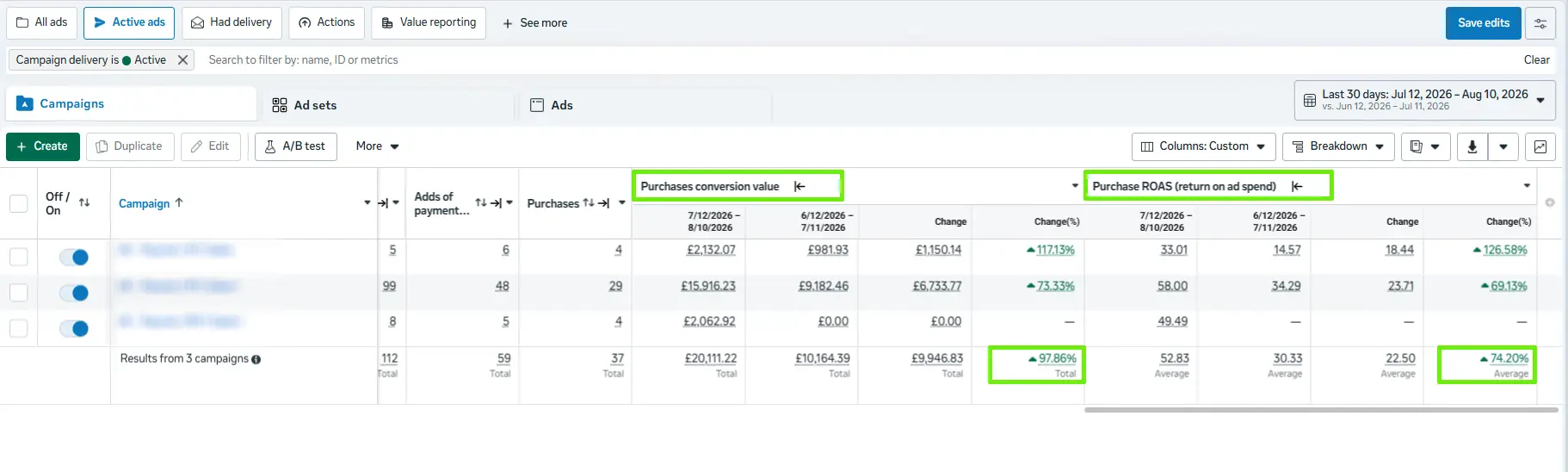
Task: Click the horizontal scrollbar under the table
Action: pos(1321,410)
